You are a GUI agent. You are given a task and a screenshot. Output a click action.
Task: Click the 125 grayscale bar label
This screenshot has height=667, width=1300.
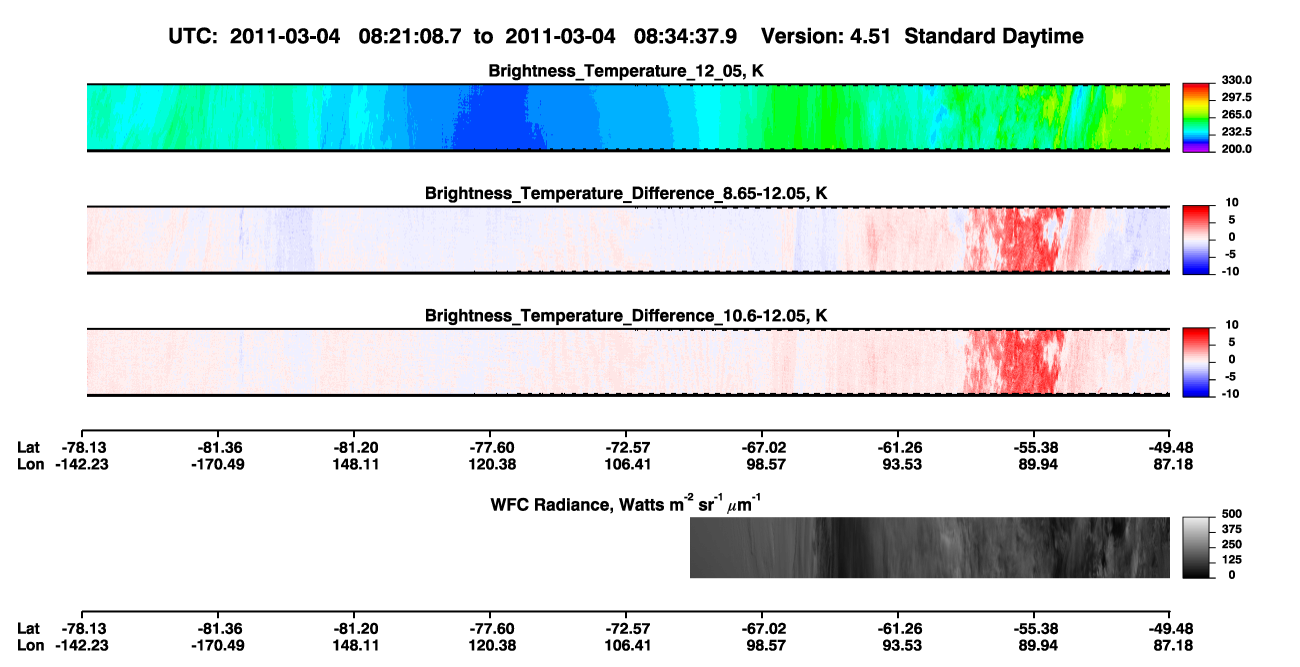tap(1232, 560)
